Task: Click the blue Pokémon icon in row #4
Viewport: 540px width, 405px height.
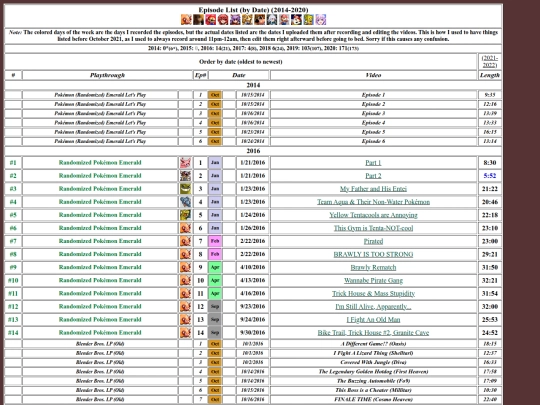Action: tap(185, 202)
